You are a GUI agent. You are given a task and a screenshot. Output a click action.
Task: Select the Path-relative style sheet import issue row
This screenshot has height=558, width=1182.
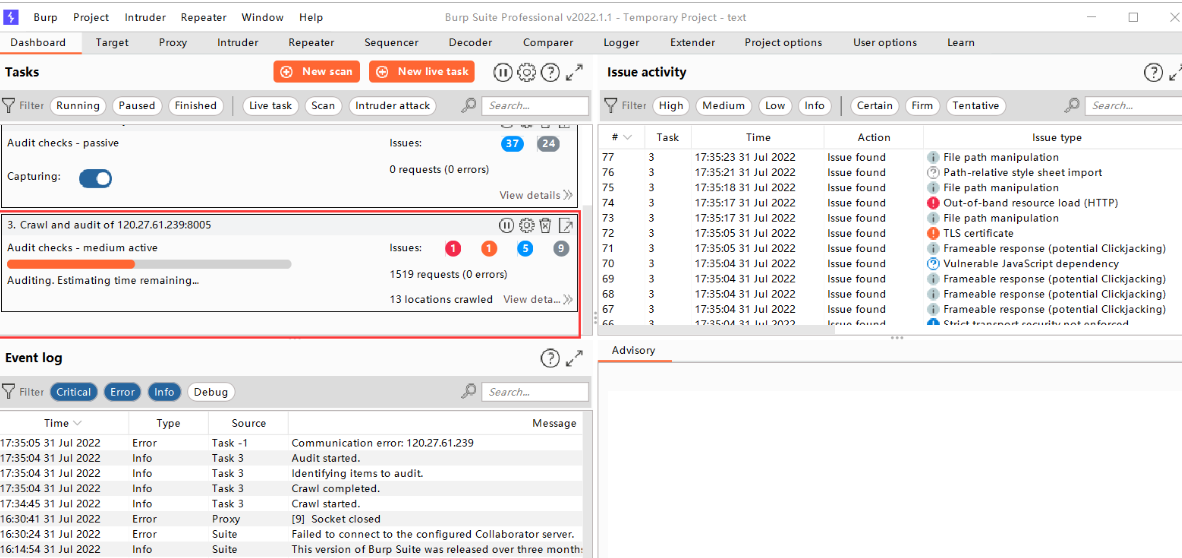point(890,173)
